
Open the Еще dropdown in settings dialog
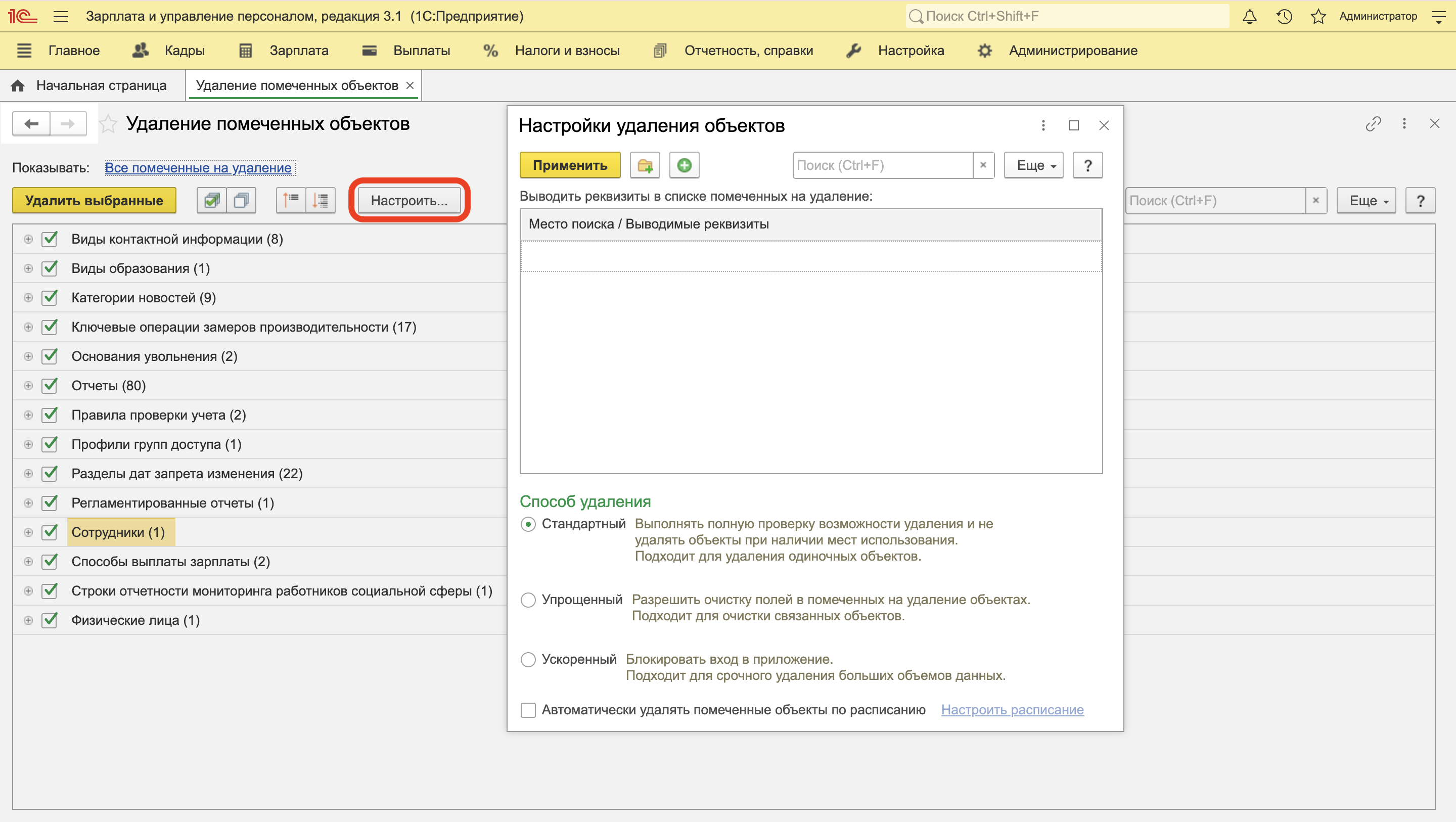[x=1034, y=166]
